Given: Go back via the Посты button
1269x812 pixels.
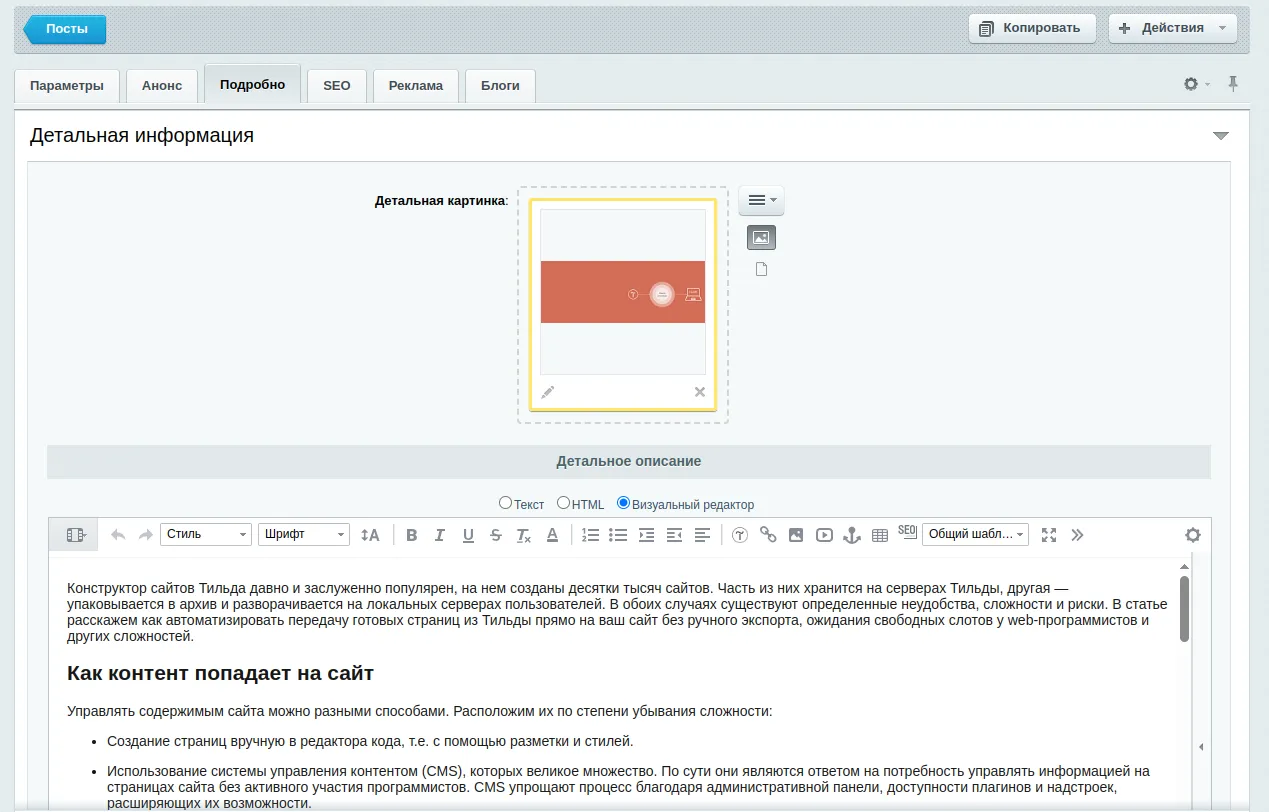Looking at the screenshot, I should [x=66, y=29].
